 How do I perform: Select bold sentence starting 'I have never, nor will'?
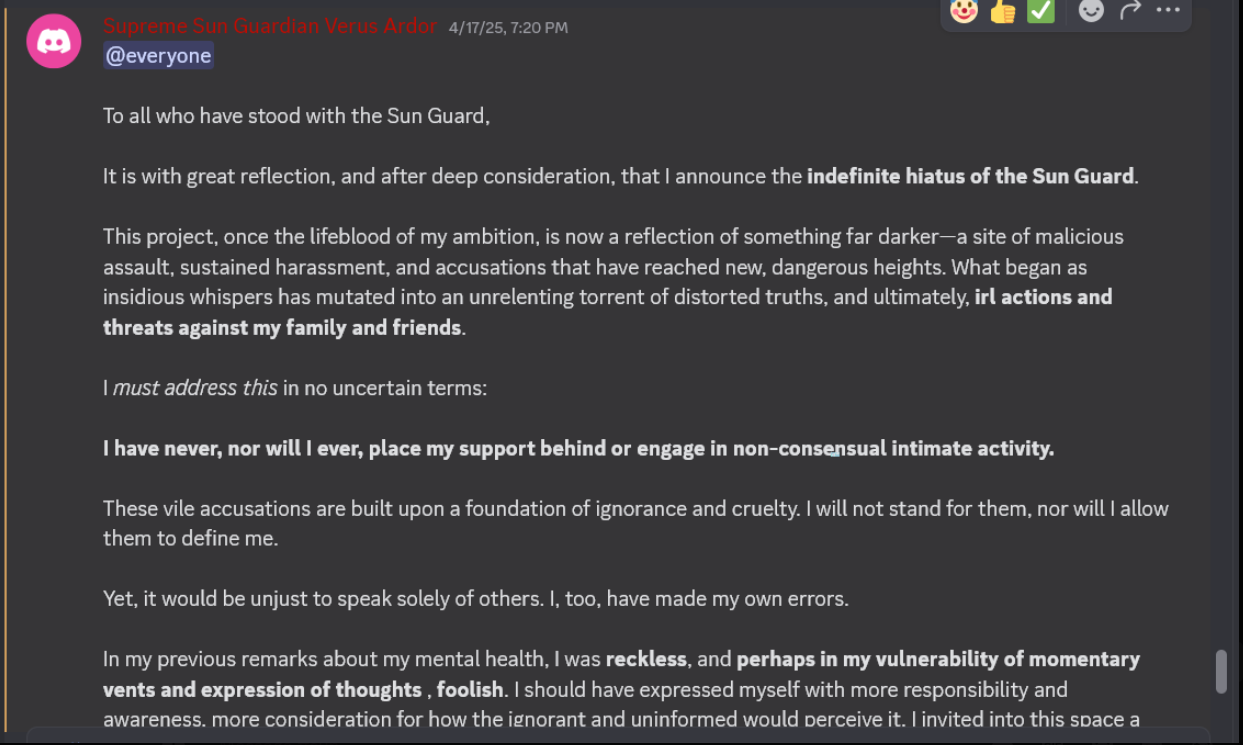coord(578,449)
